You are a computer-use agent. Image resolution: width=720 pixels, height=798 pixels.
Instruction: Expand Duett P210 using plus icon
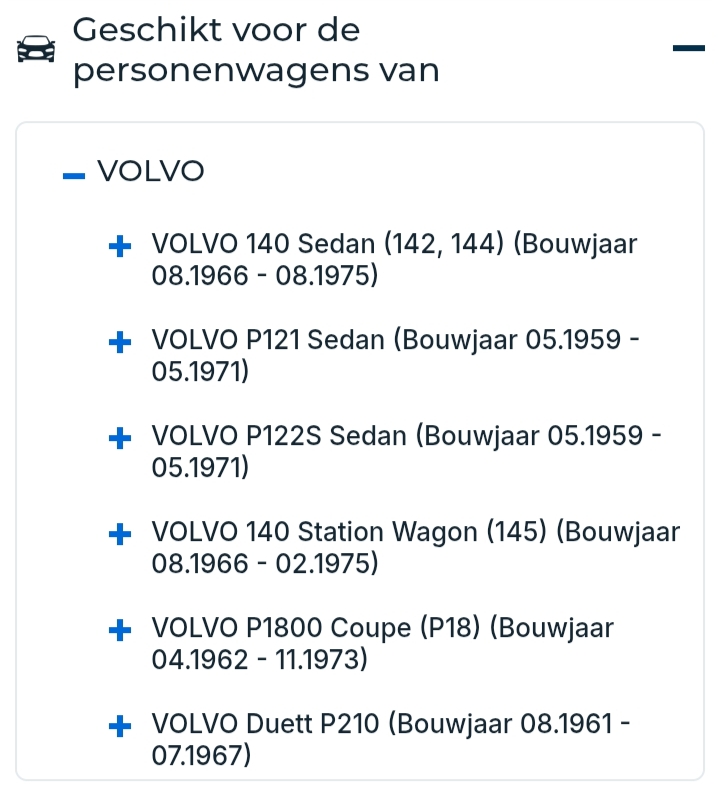click(120, 726)
